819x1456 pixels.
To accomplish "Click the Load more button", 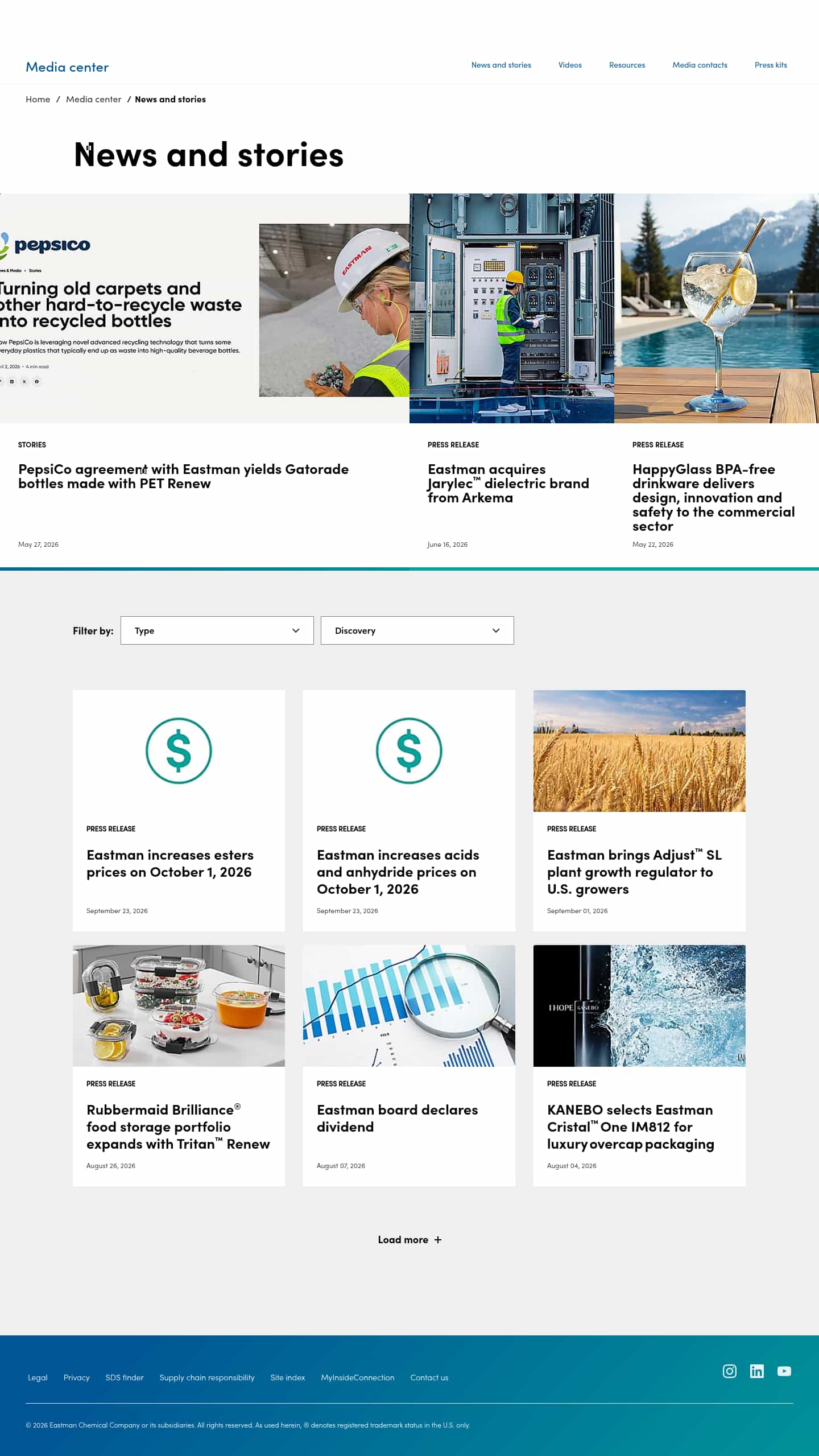I will [409, 1239].
